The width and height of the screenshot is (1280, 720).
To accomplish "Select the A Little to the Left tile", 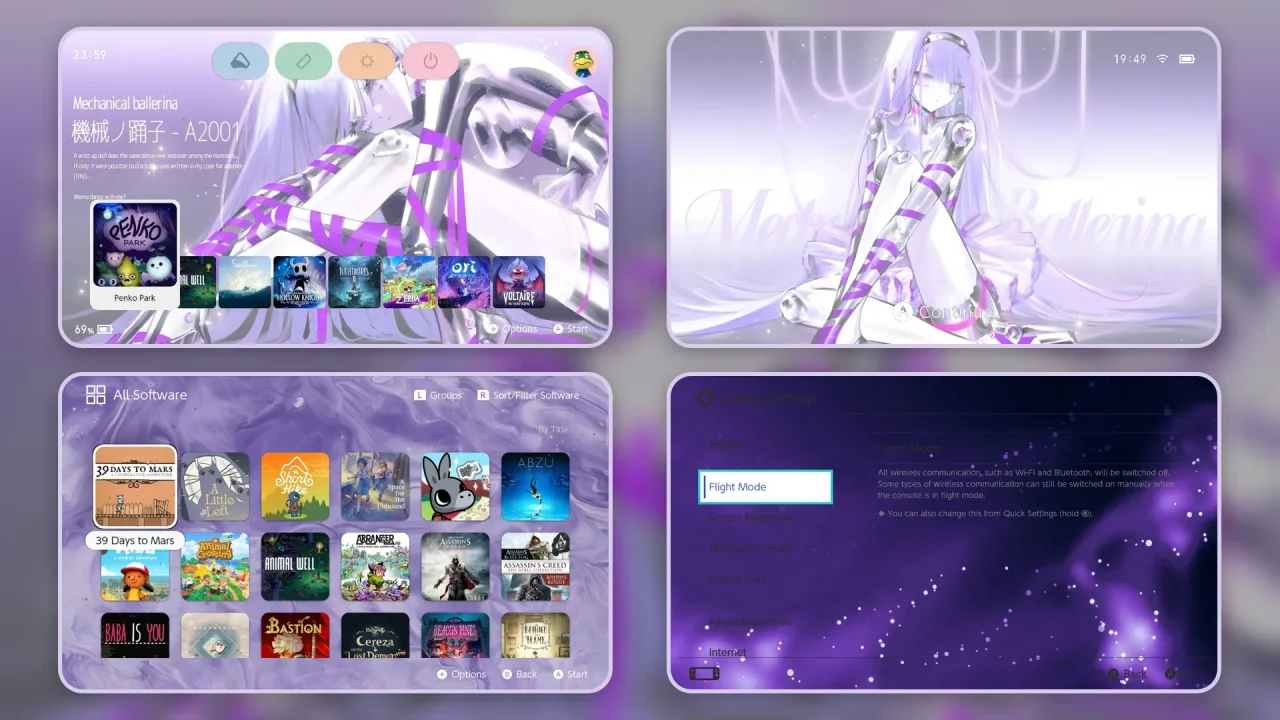I will [x=215, y=487].
